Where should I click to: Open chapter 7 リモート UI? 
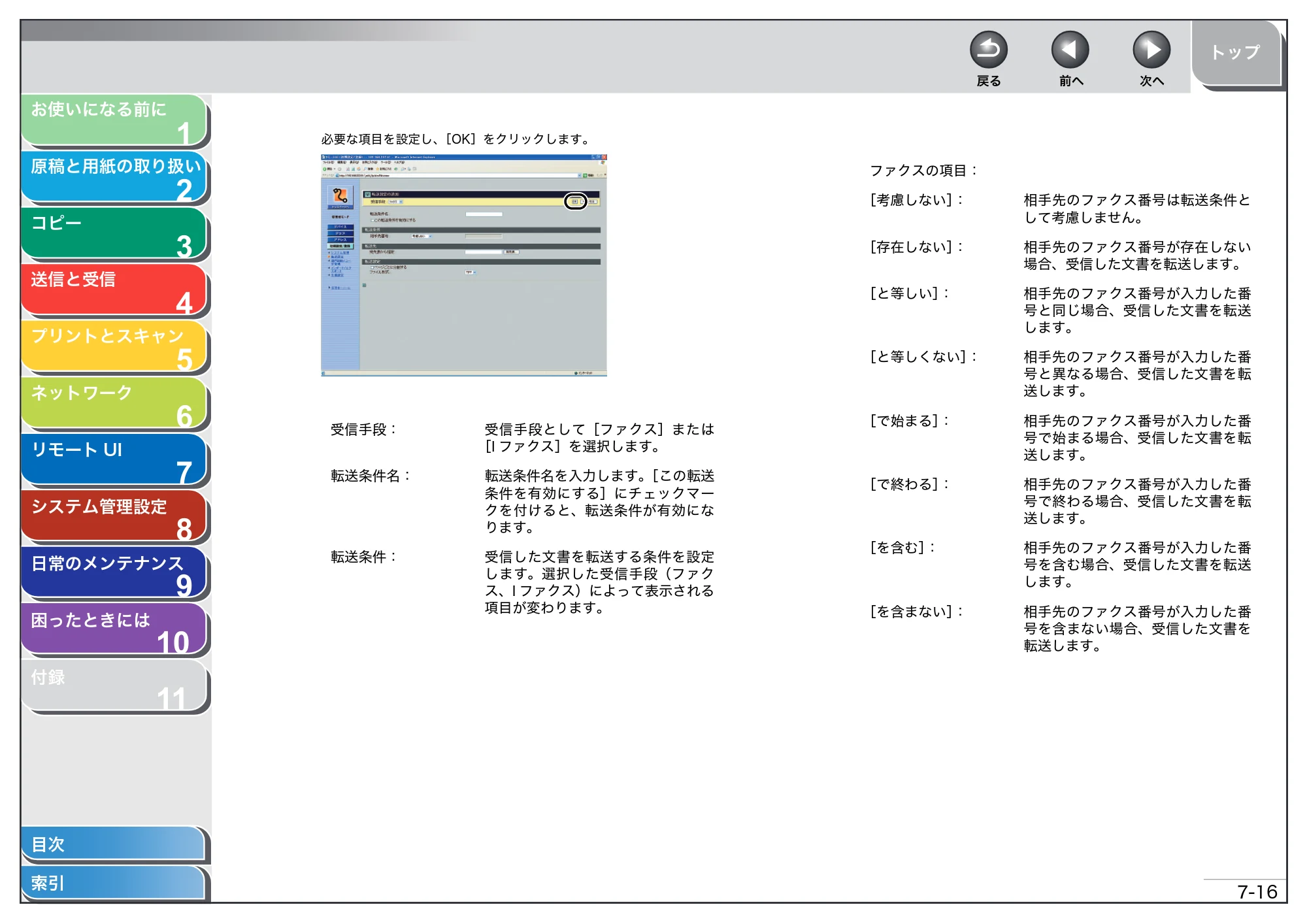click(x=114, y=460)
